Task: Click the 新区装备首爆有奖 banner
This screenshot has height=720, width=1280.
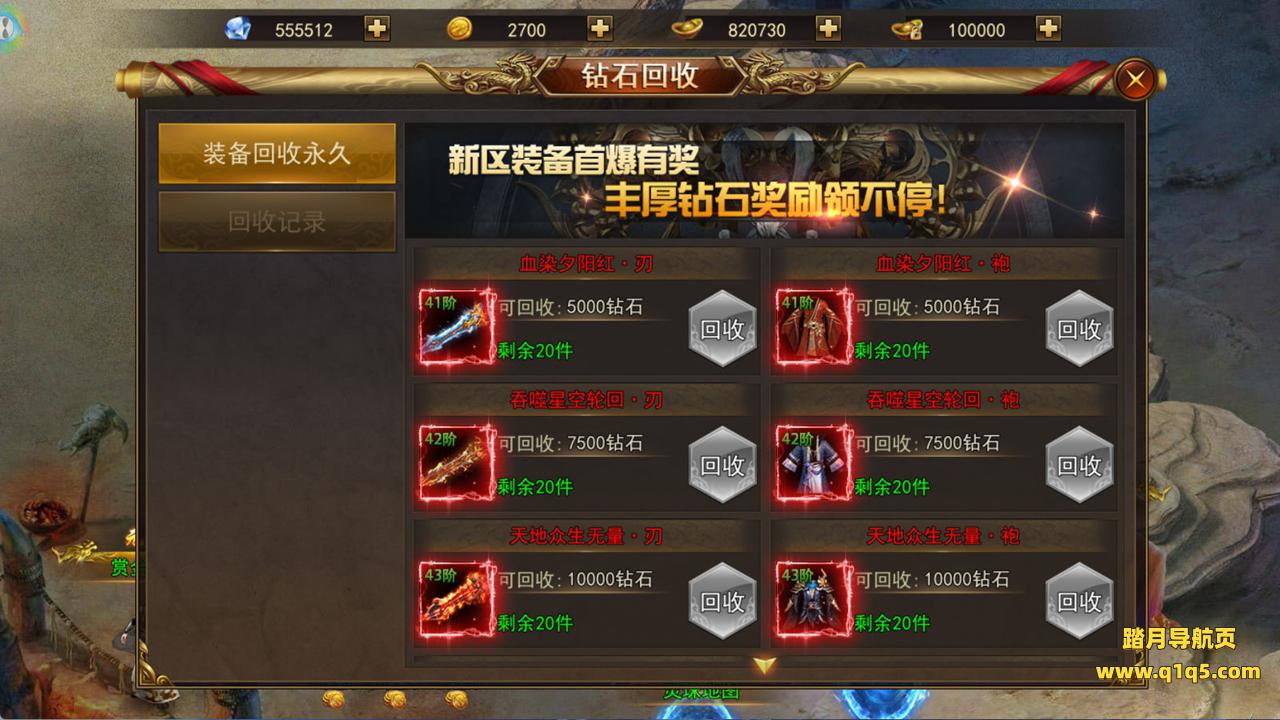Action: click(x=765, y=181)
